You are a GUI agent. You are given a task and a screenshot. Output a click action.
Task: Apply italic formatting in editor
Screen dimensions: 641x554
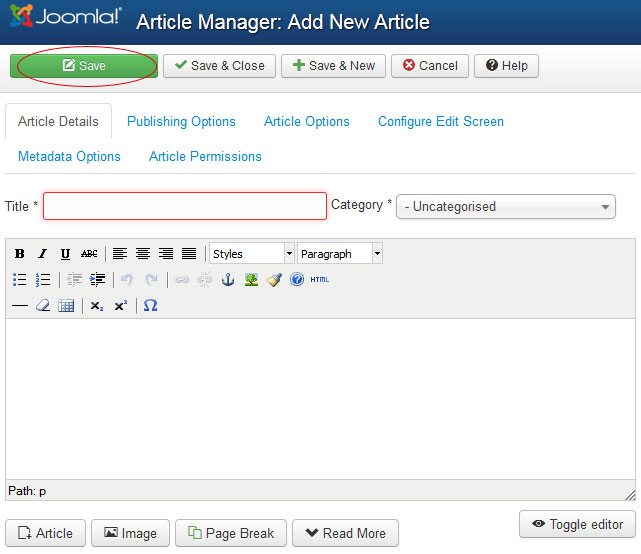click(x=42, y=254)
